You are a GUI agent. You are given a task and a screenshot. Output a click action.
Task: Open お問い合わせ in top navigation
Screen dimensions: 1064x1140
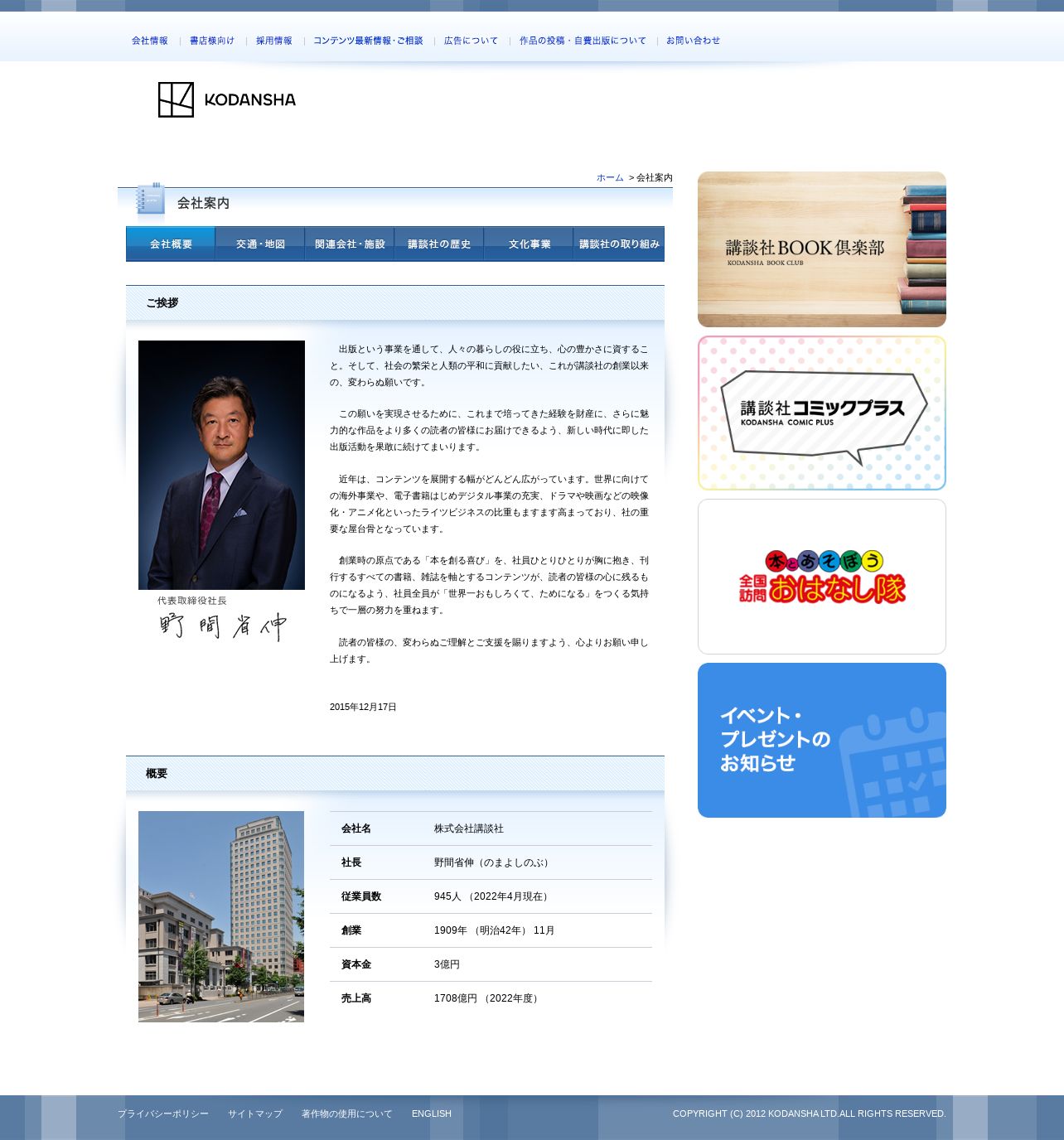694,41
